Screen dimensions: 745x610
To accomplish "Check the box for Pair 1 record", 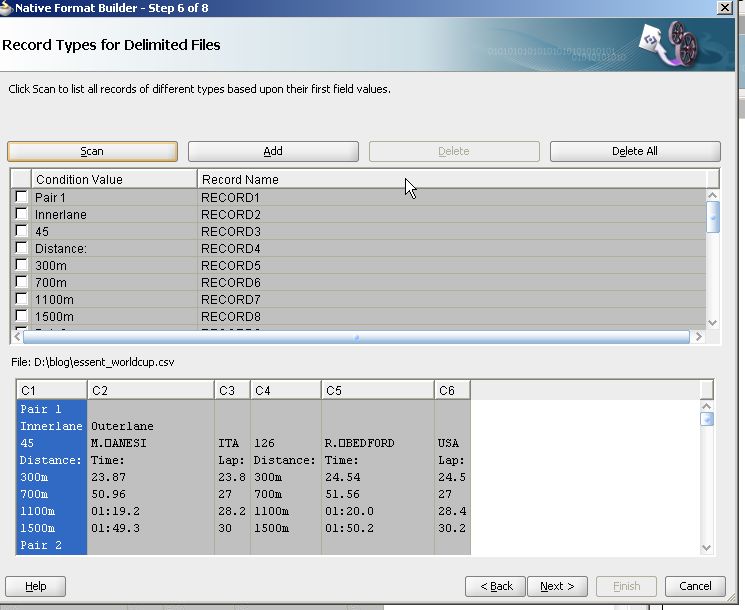I will [x=21, y=197].
